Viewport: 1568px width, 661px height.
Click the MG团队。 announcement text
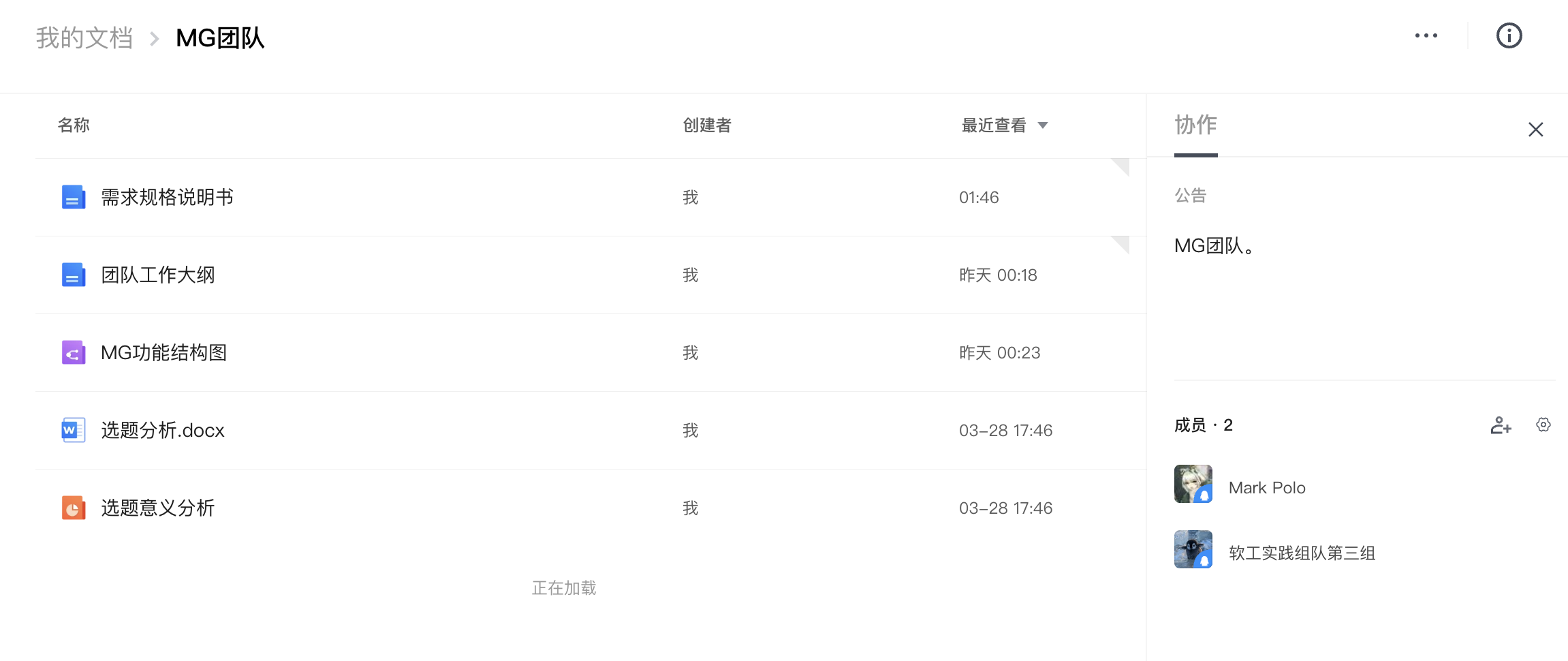[1214, 246]
